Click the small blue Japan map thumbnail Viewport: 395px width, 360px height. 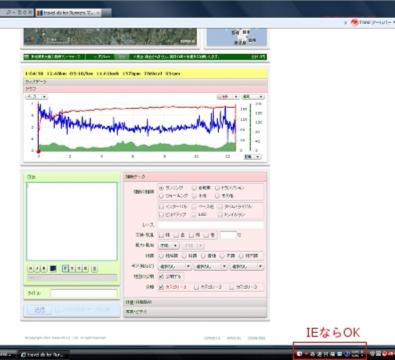[x=237, y=37]
